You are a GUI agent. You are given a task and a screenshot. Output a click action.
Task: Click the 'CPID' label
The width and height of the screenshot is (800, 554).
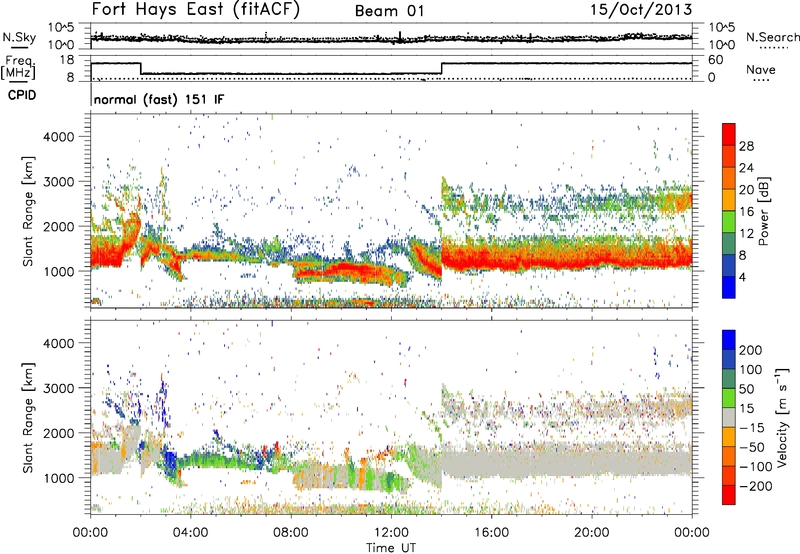point(22,95)
